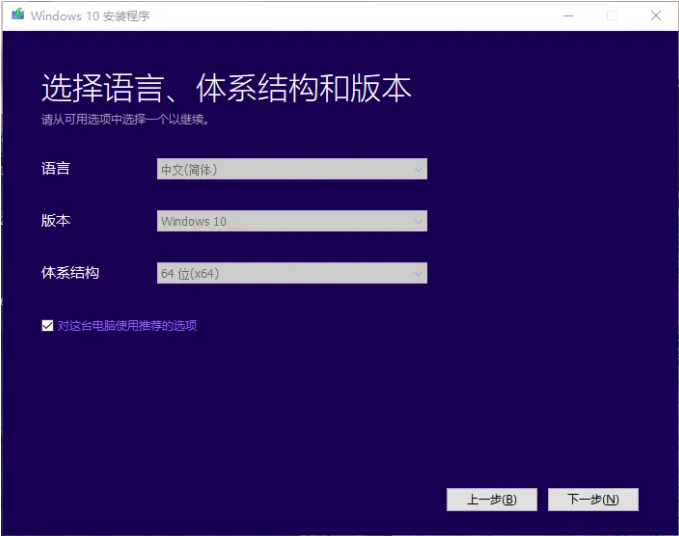This screenshot has height=536, width=679.
Task: Open the 版本 dropdown showing Windows 10
Action: 292,221
